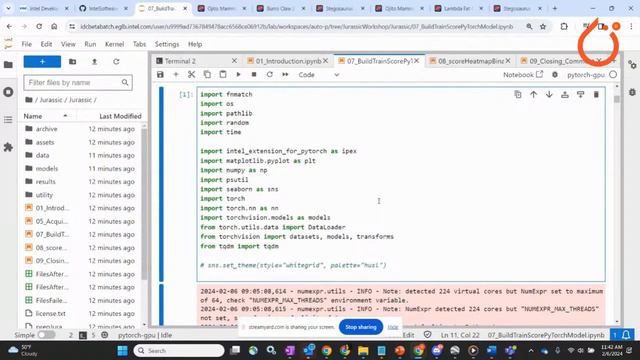Close the 01_Introduction.ipynb tab
Viewport: 640px width, 360px height.
coord(326,61)
